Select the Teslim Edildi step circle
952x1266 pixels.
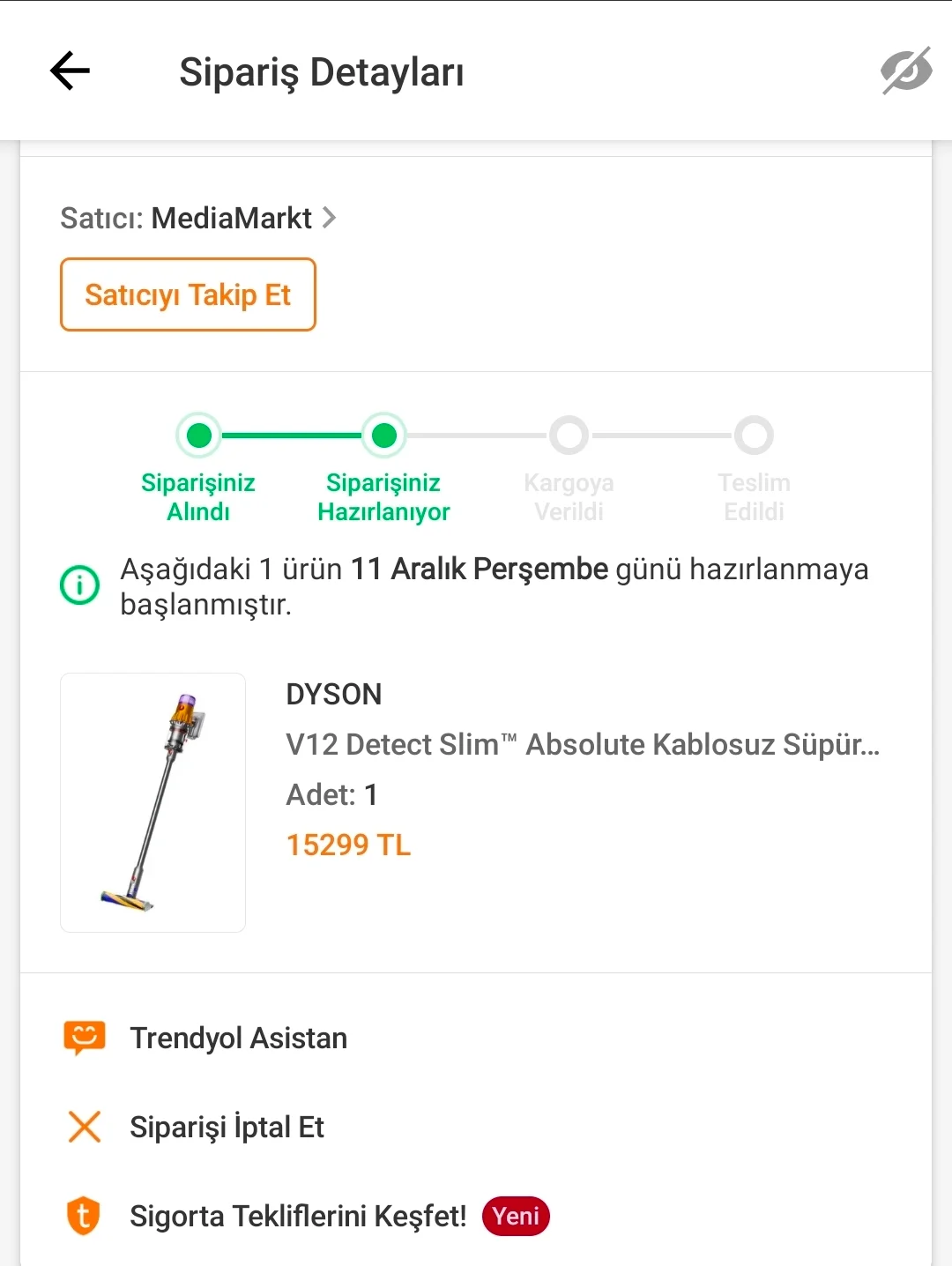pyautogui.click(x=755, y=435)
